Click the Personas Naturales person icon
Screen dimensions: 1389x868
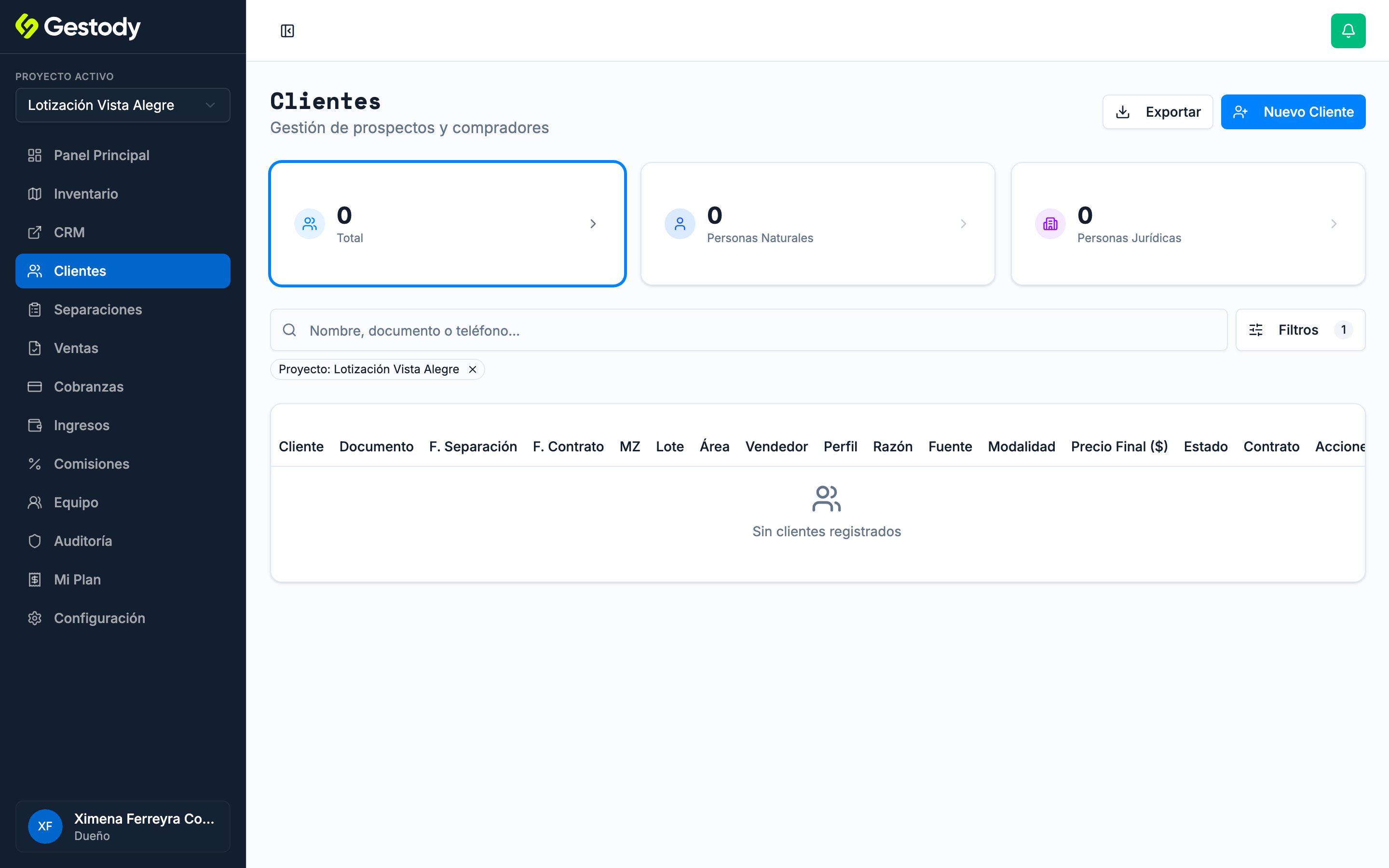(x=680, y=224)
